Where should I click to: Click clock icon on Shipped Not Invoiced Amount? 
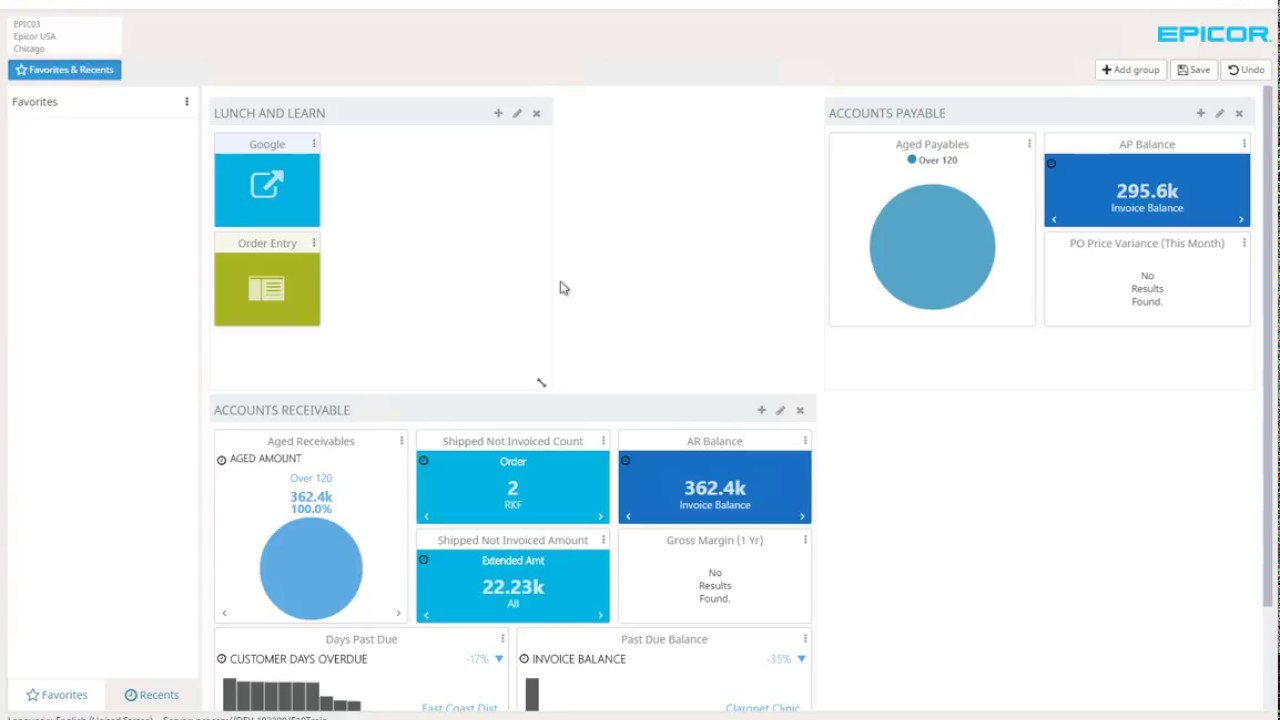423,560
